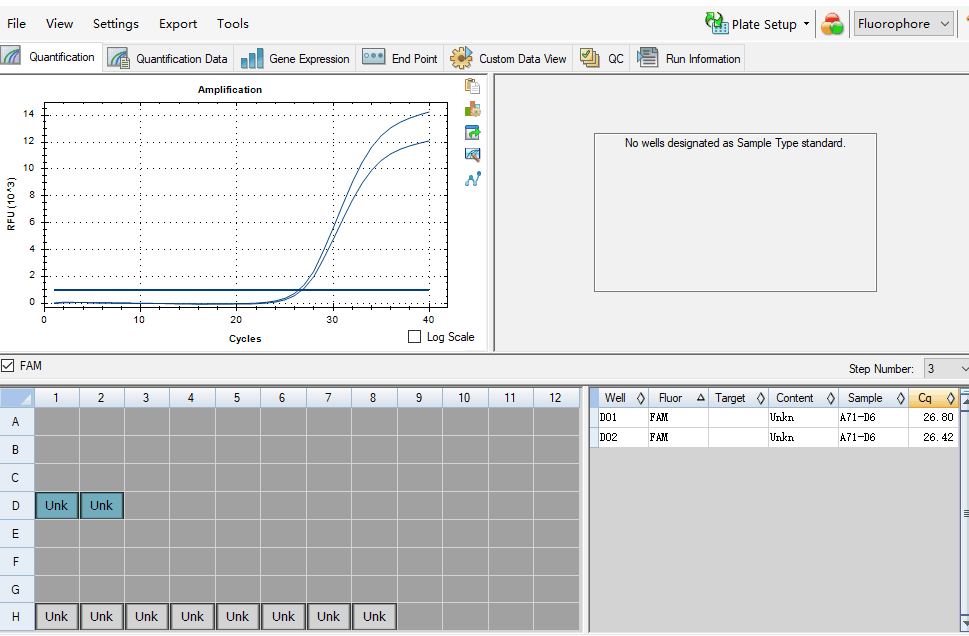The width and height of the screenshot is (969, 636).
Task: Open the Step Number dropdown
Action: point(947,369)
